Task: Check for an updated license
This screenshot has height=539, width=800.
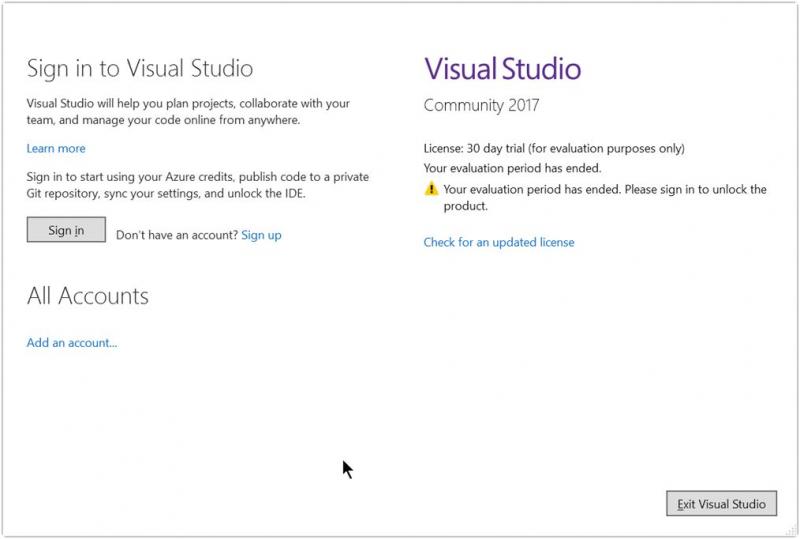Action: click(499, 242)
